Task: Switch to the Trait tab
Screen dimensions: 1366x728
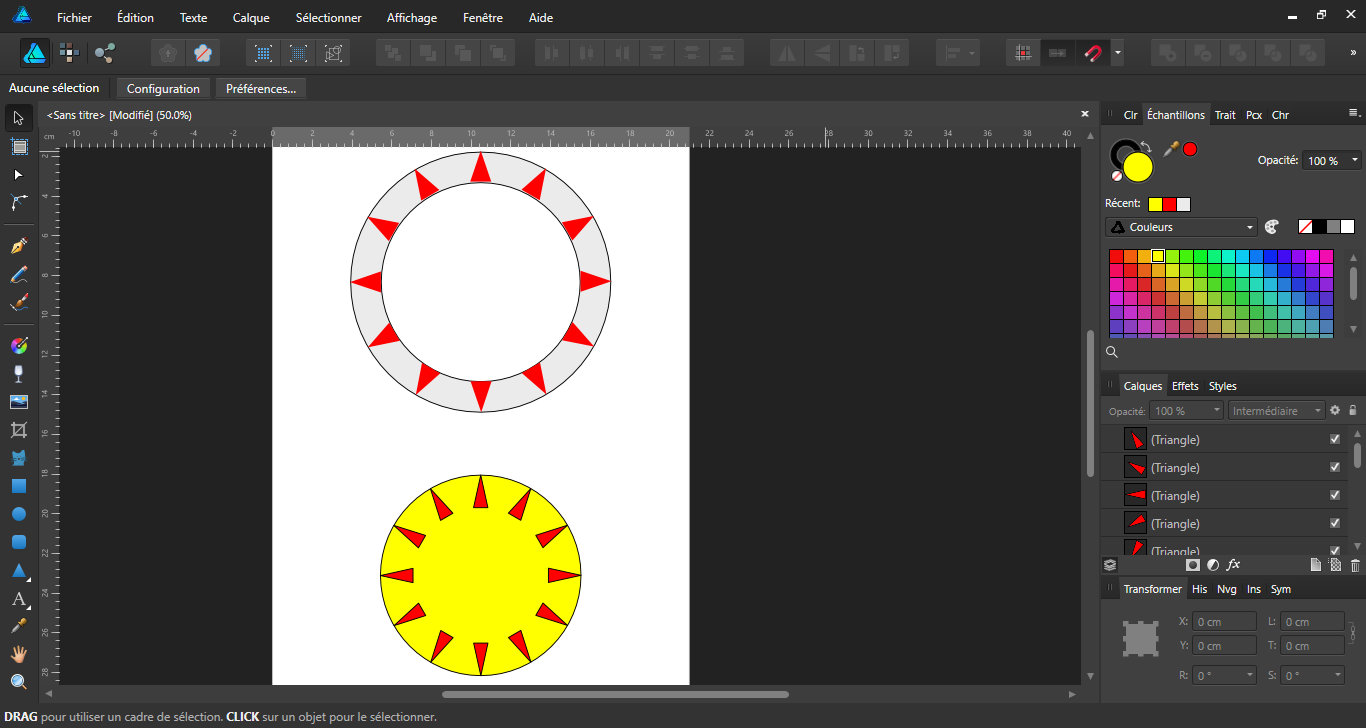Action: tap(1225, 115)
